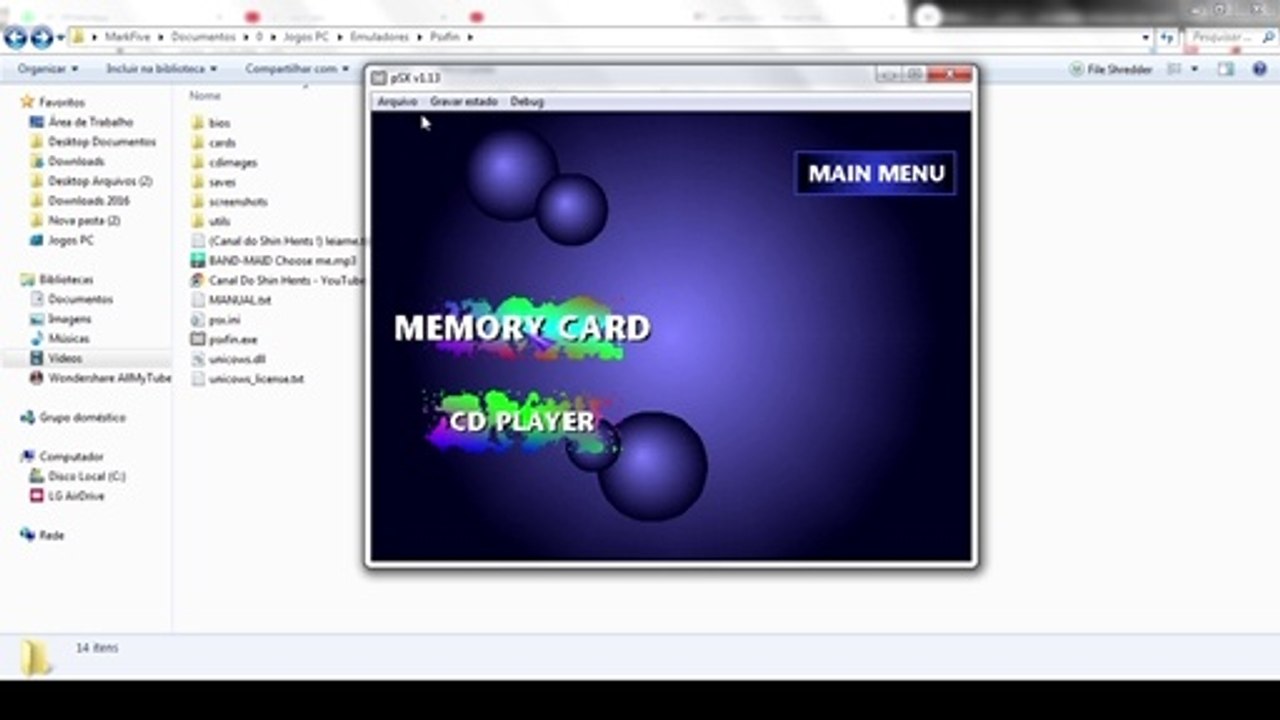Select the unicows_license.txt file
This screenshot has width=1280, height=720.
click(256, 379)
